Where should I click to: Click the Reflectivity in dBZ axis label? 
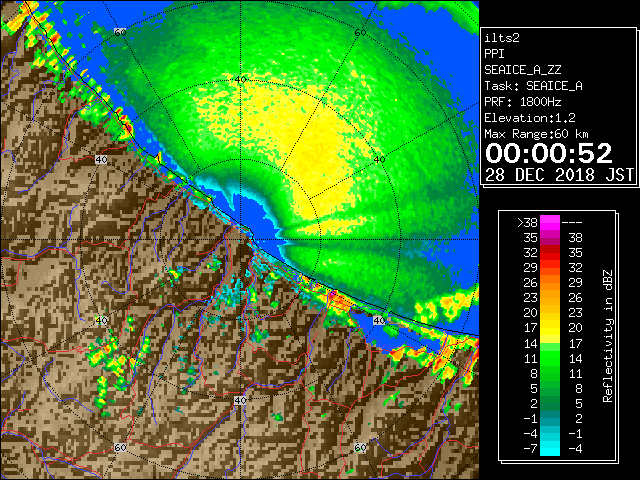pos(607,336)
